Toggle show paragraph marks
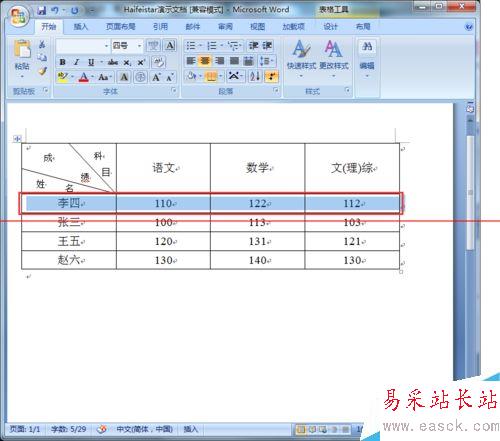500x441 pixels. (x=271, y=76)
